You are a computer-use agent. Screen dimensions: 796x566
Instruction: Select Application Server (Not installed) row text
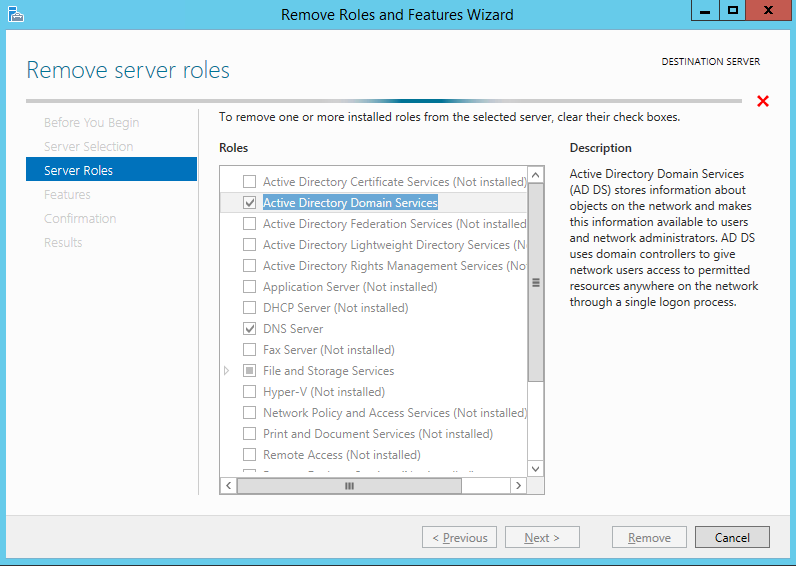(350, 287)
